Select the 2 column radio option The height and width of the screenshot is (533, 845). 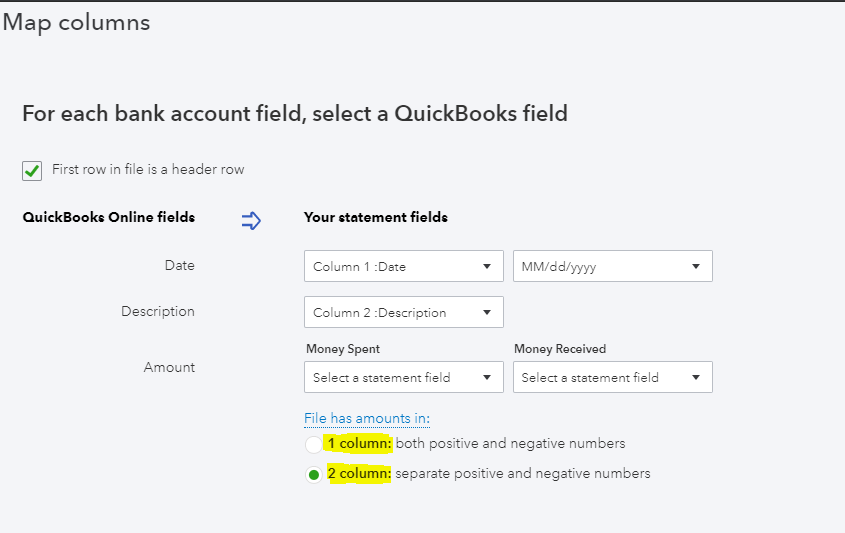(315, 475)
